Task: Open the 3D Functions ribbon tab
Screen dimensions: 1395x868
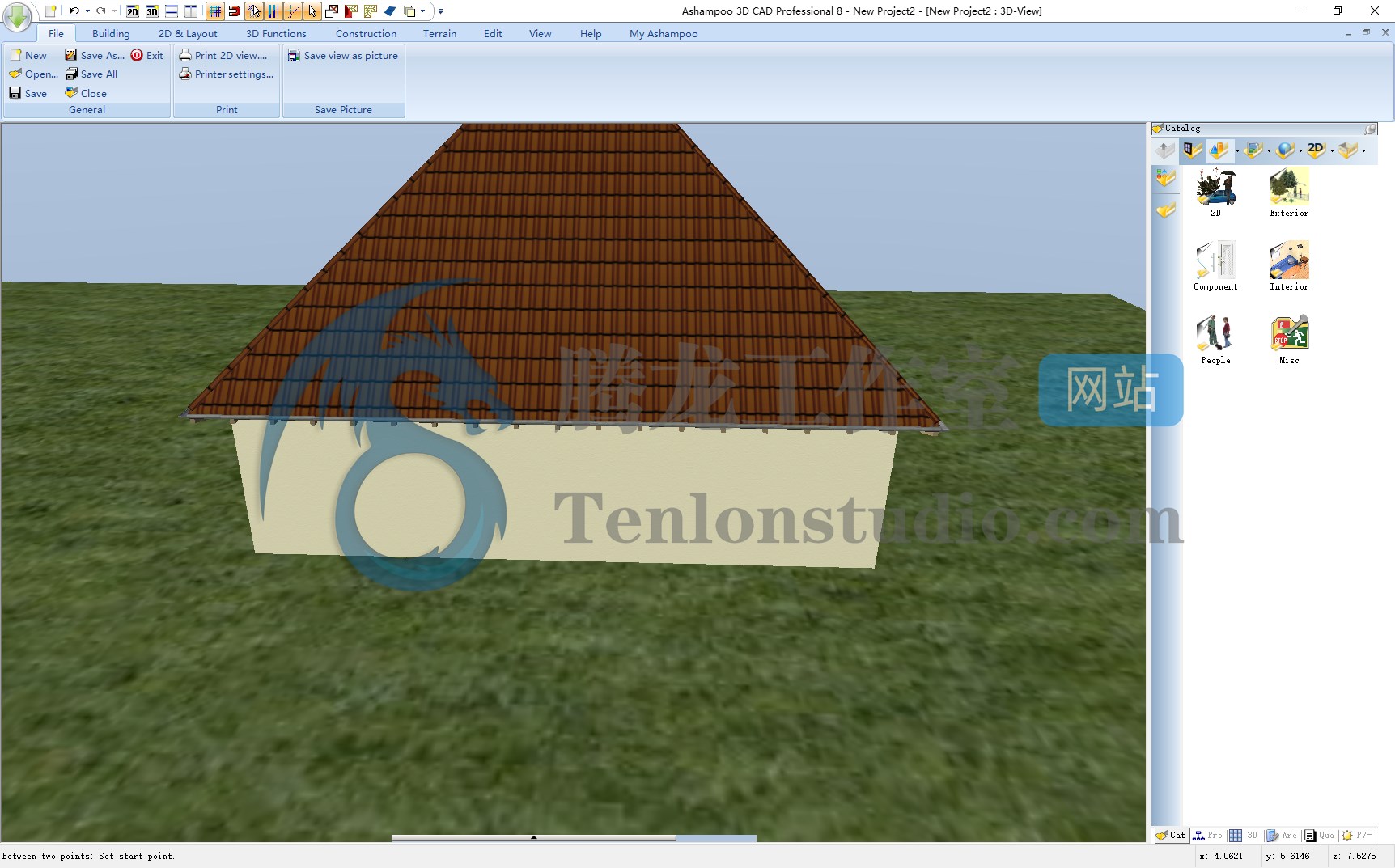Action: (276, 33)
